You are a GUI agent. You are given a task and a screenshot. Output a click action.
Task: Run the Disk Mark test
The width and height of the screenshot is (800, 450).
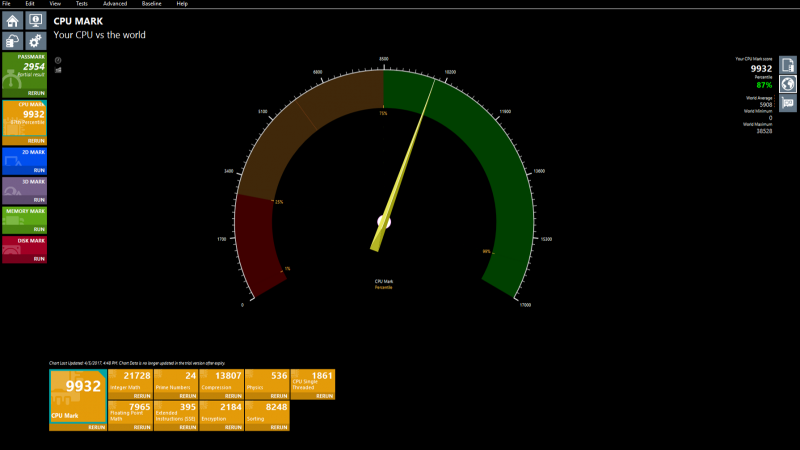point(39,259)
